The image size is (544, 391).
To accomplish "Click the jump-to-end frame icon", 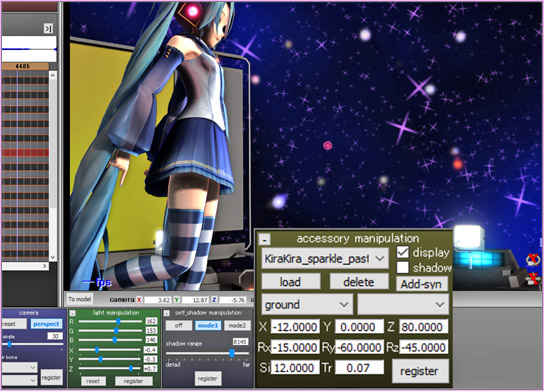I will (48, 28).
